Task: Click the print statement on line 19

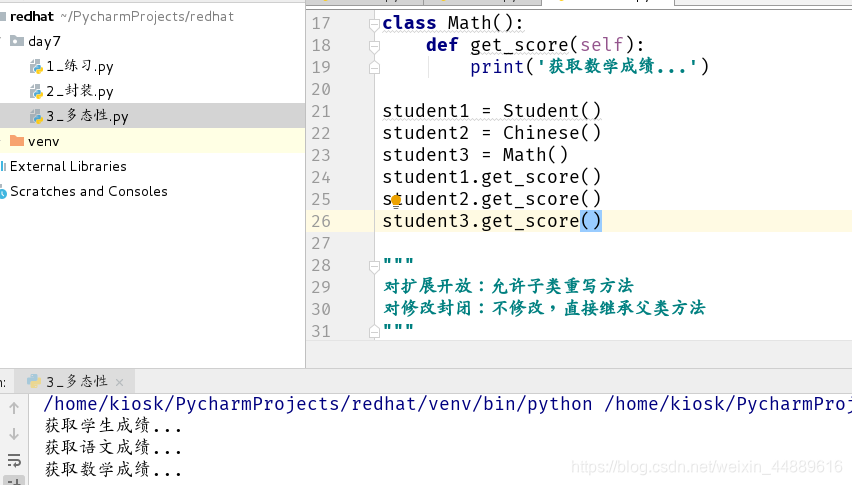Action: (x=590, y=67)
